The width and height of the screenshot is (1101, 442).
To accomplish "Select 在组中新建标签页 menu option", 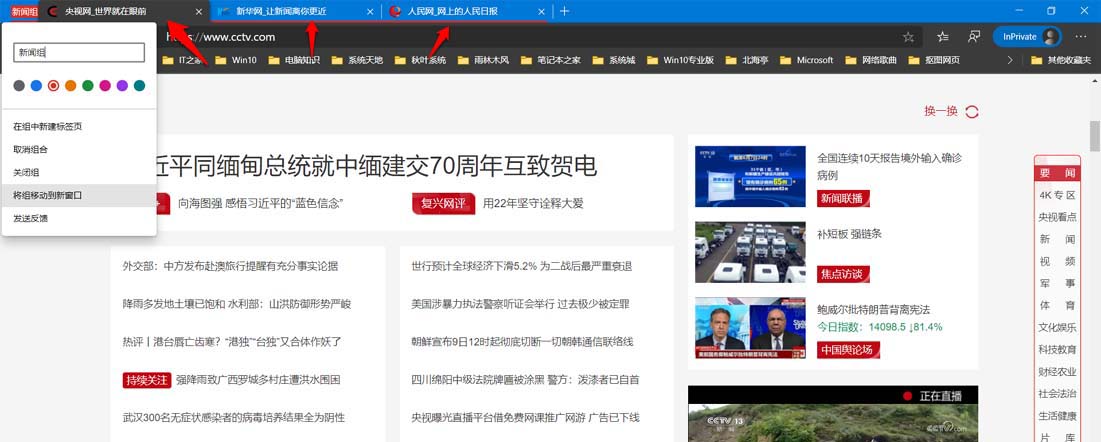I will tap(79, 126).
